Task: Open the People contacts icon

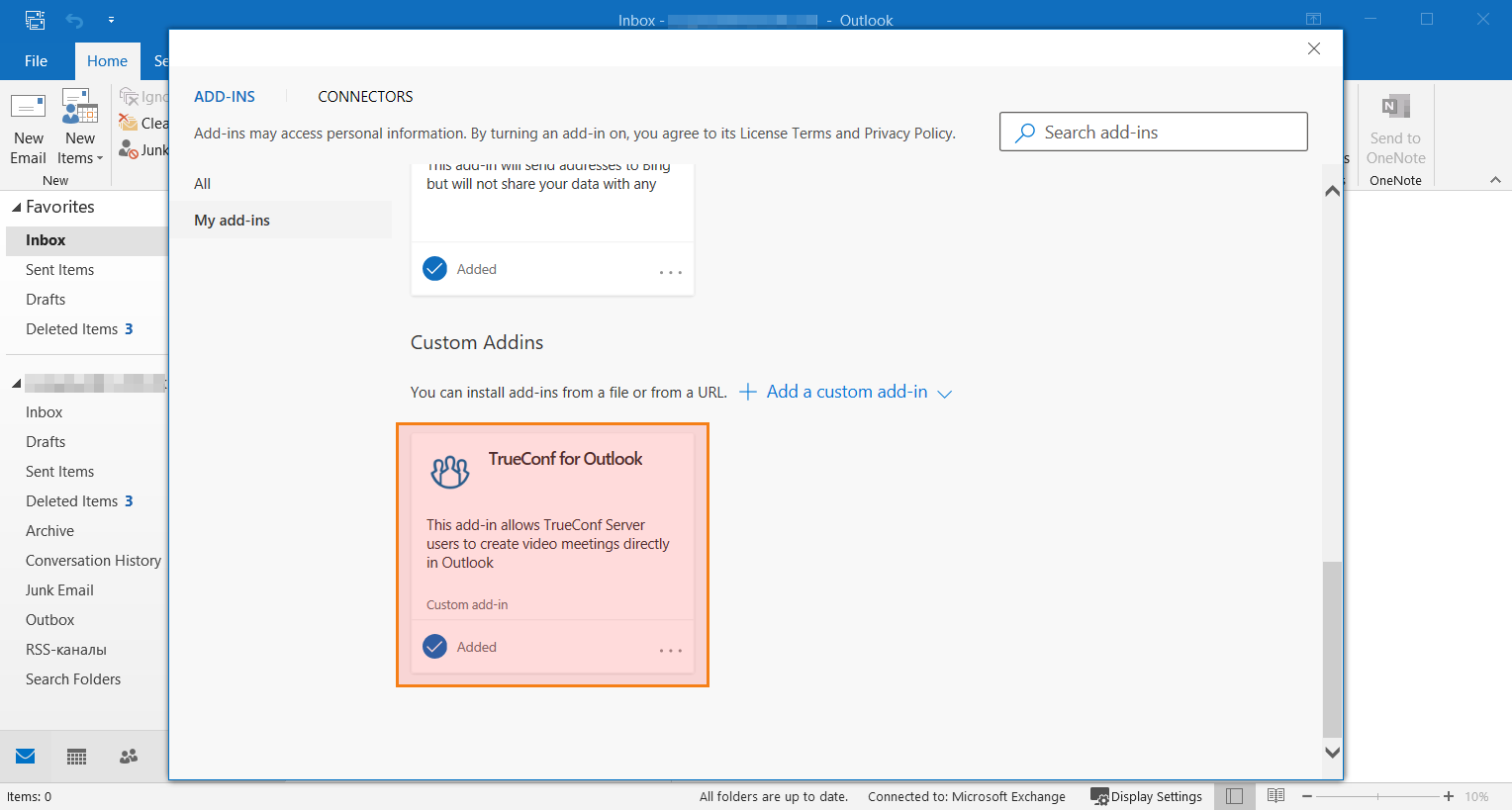Action: [x=129, y=757]
